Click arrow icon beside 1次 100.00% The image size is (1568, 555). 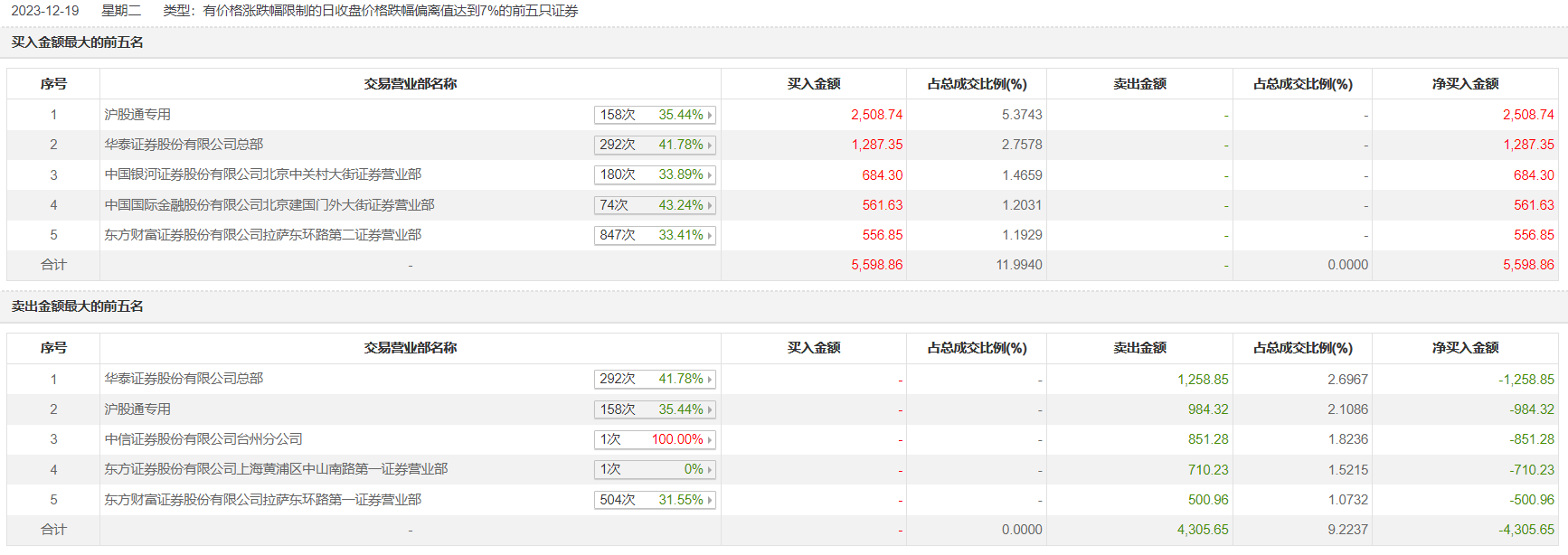(710, 440)
